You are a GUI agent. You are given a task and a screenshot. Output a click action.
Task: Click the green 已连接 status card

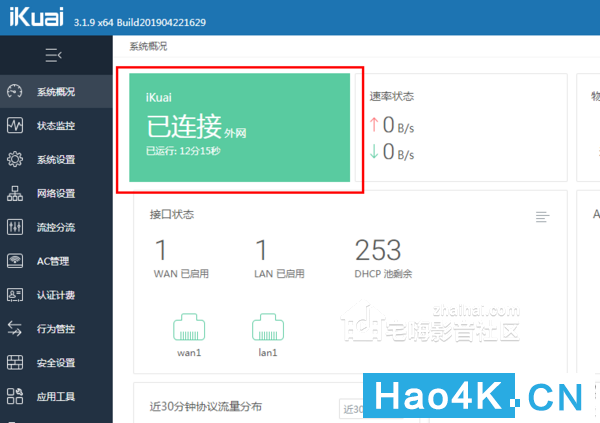pos(240,127)
